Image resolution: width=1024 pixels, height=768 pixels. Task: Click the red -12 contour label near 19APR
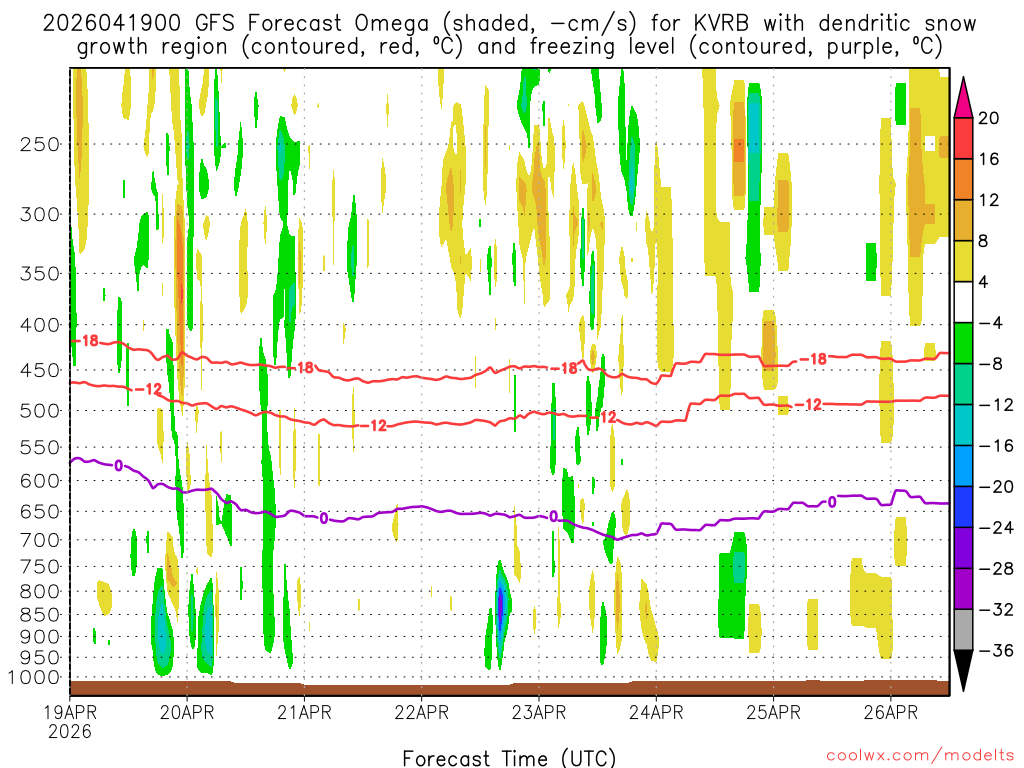(x=148, y=389)
